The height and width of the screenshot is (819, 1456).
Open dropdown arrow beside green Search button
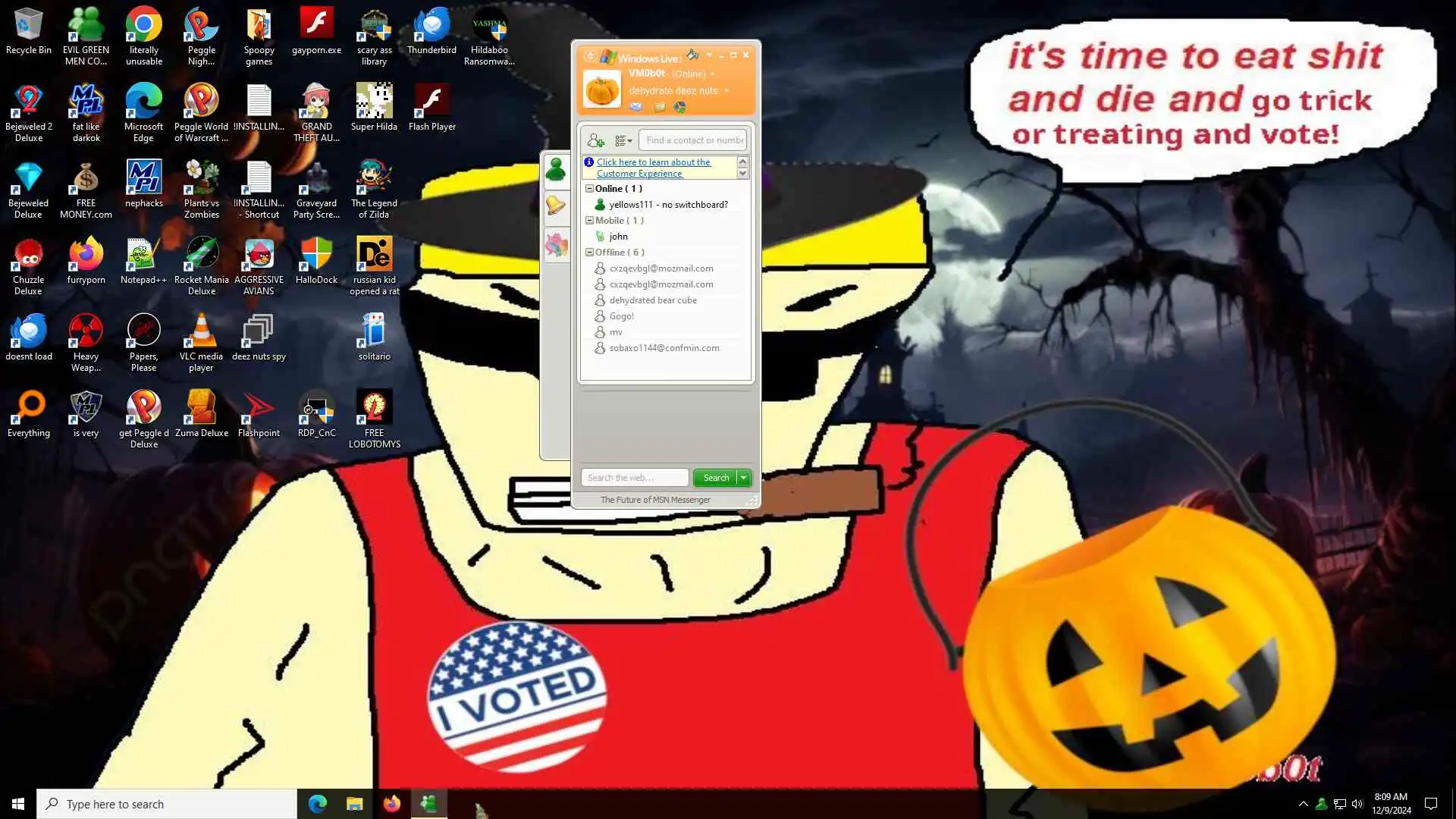click(x=744, y=478)
